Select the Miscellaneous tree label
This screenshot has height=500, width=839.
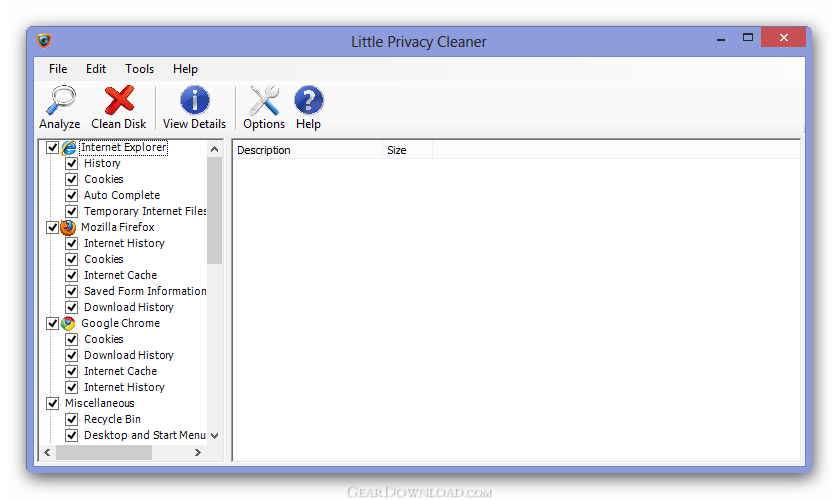pyautogui.click(x=100, y=403)
